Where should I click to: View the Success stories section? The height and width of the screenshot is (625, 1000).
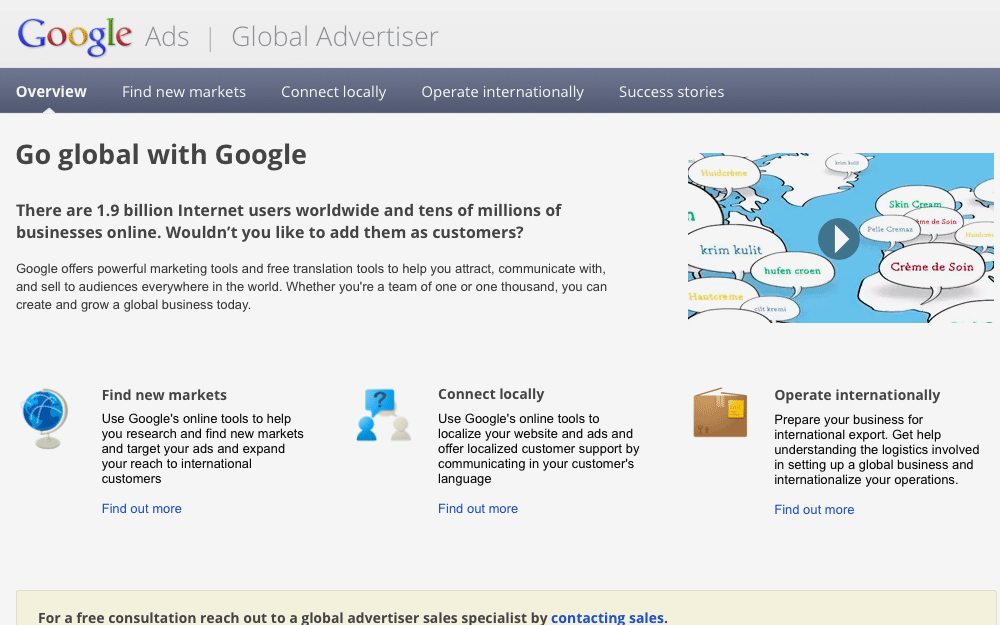tap(671, 91)
